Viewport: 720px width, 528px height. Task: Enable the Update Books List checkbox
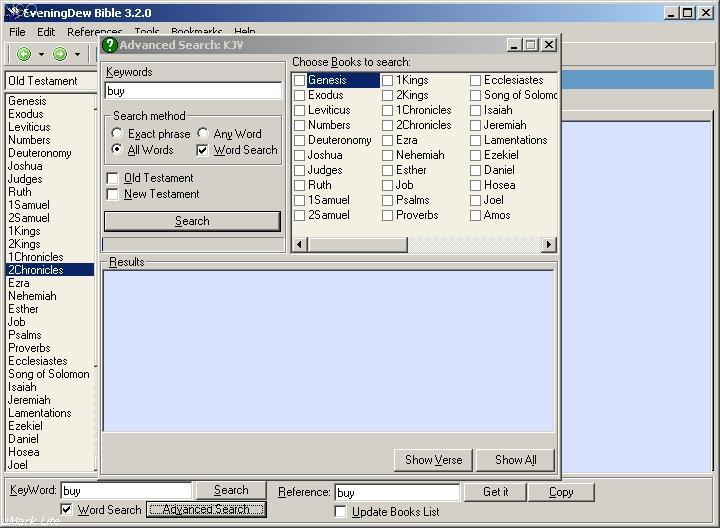[340, 511]
